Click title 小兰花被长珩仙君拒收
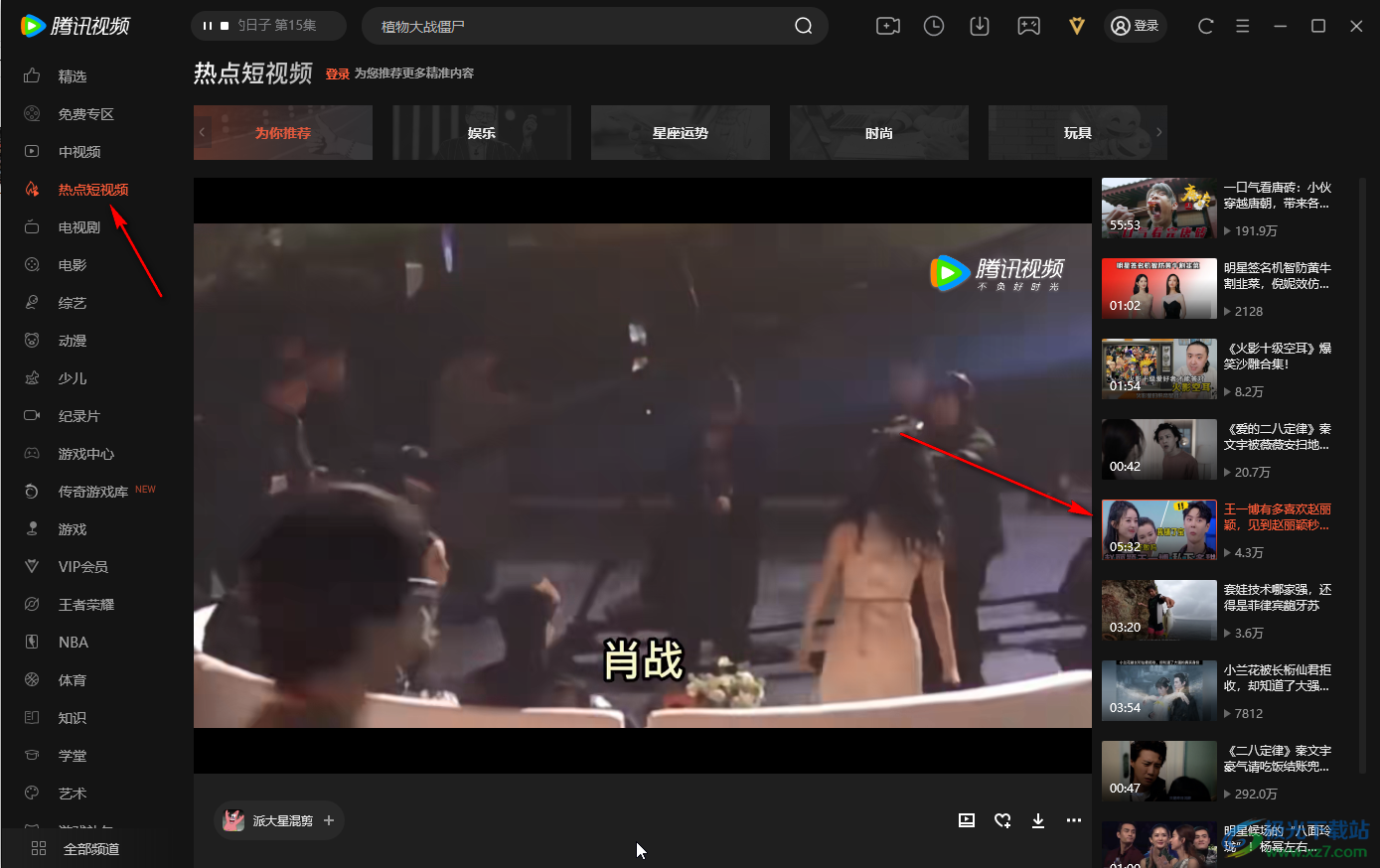Screen dimensions: 1380x868 coord(1278,678)
